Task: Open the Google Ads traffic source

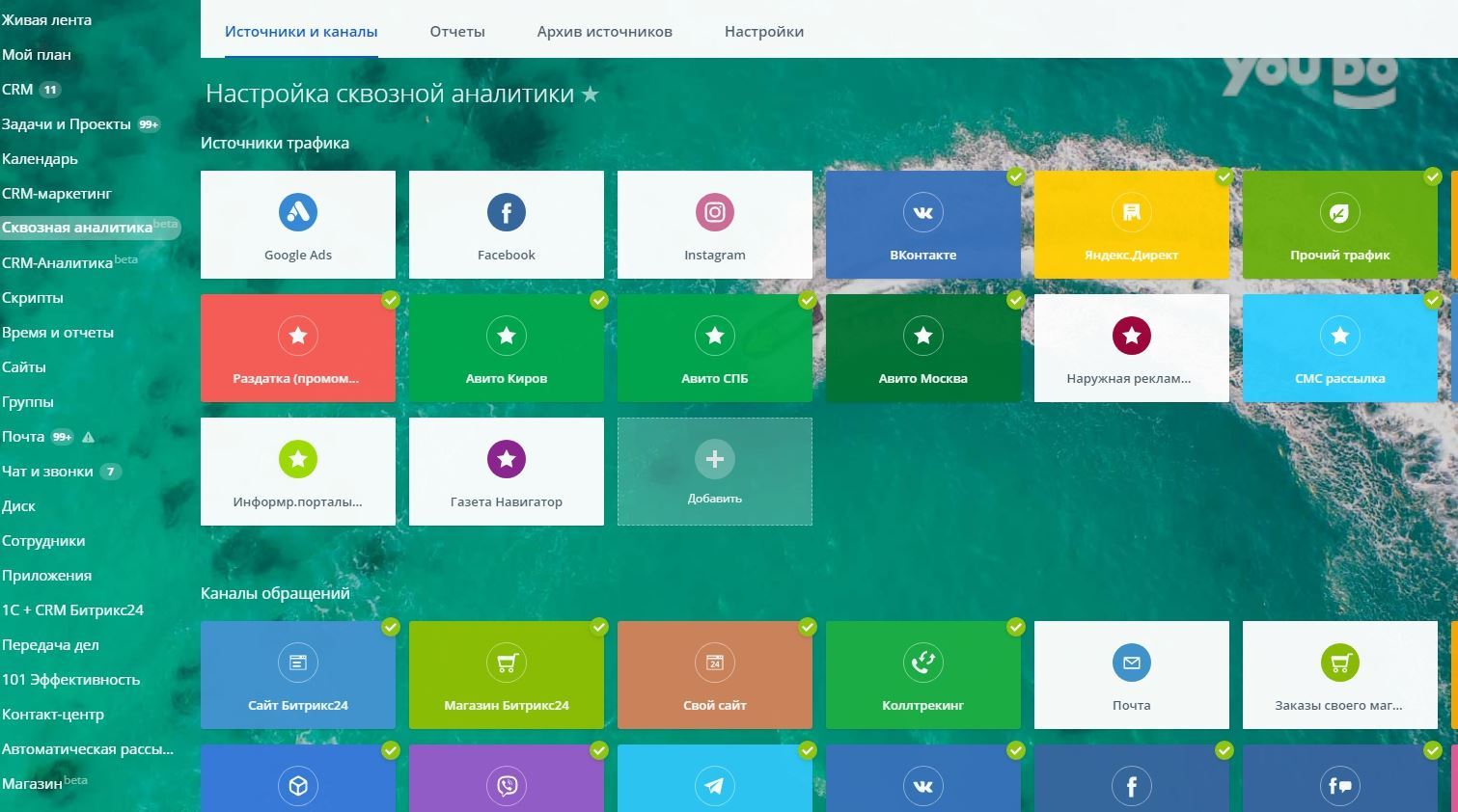Action: click(298, 225)
